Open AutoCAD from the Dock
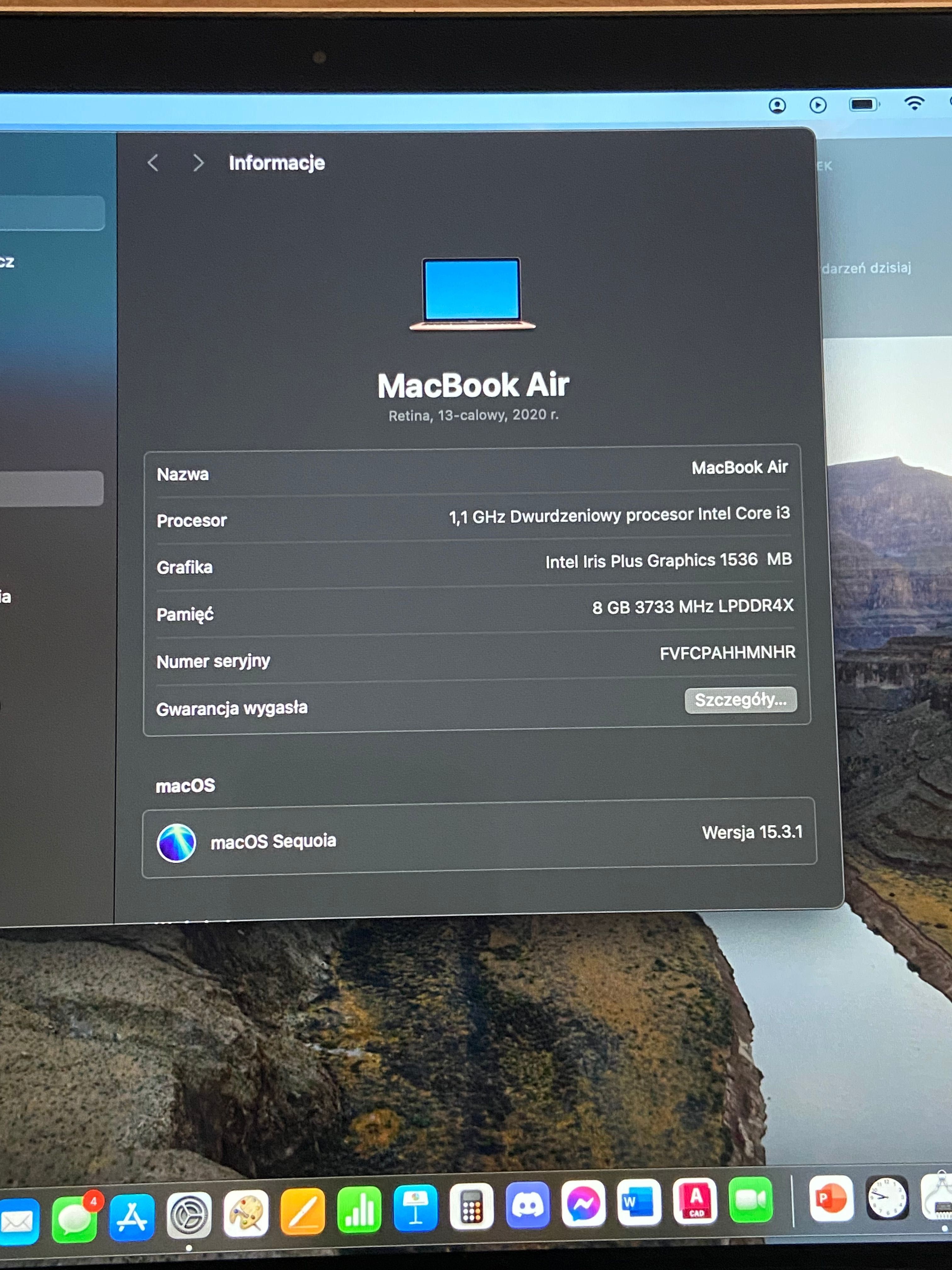 tap(695, 1200)
